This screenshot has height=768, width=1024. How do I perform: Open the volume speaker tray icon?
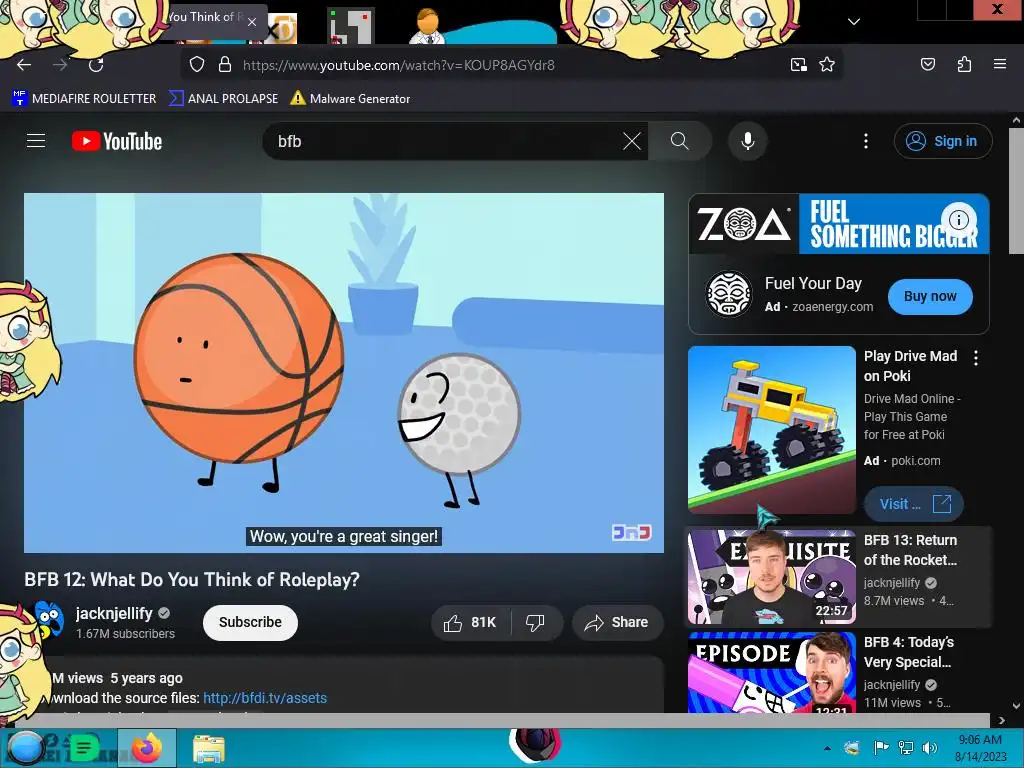[x=928, y=748]
